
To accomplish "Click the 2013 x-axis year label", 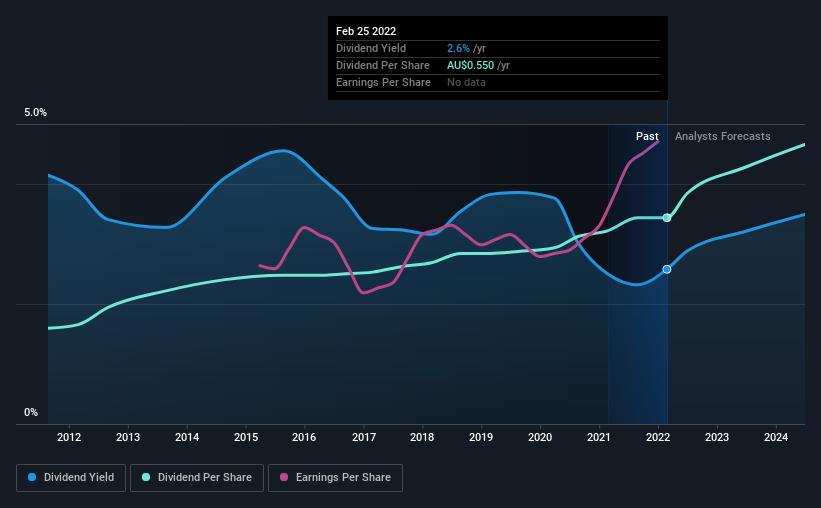I will point(128,437).
